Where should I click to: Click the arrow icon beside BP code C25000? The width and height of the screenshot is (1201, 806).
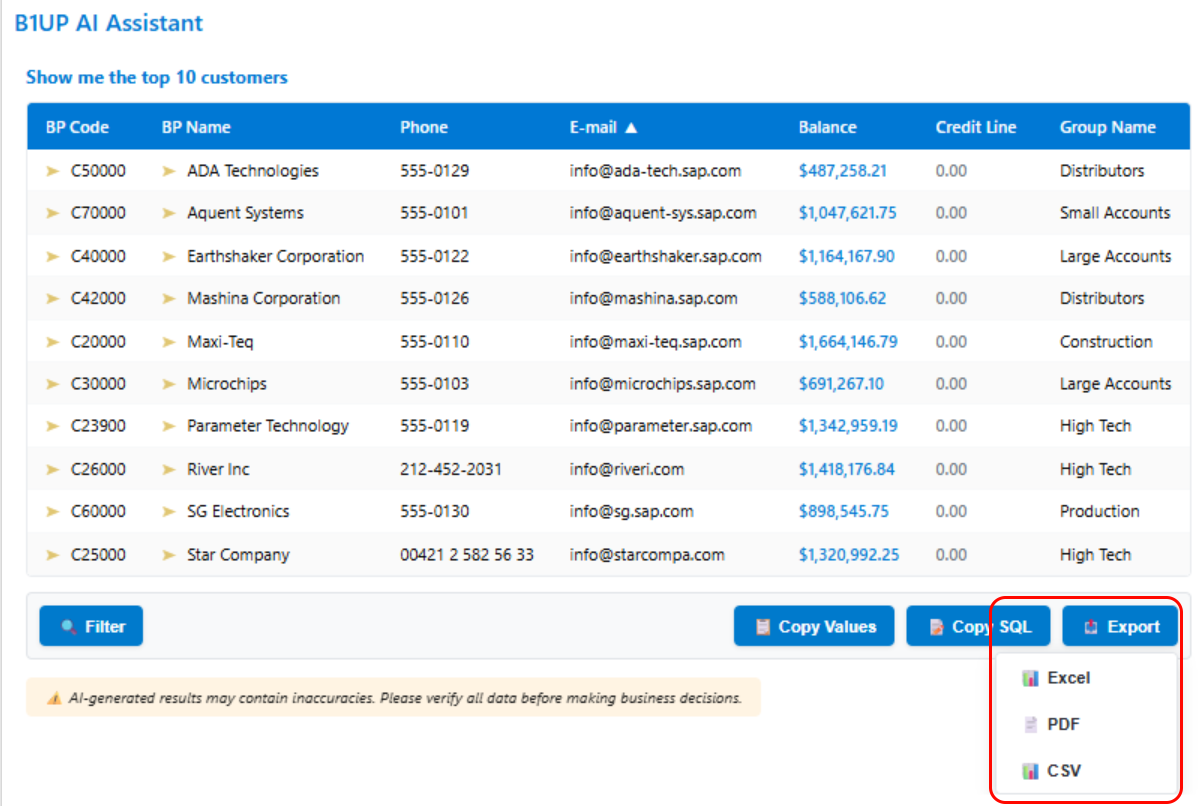pos(53,555)
